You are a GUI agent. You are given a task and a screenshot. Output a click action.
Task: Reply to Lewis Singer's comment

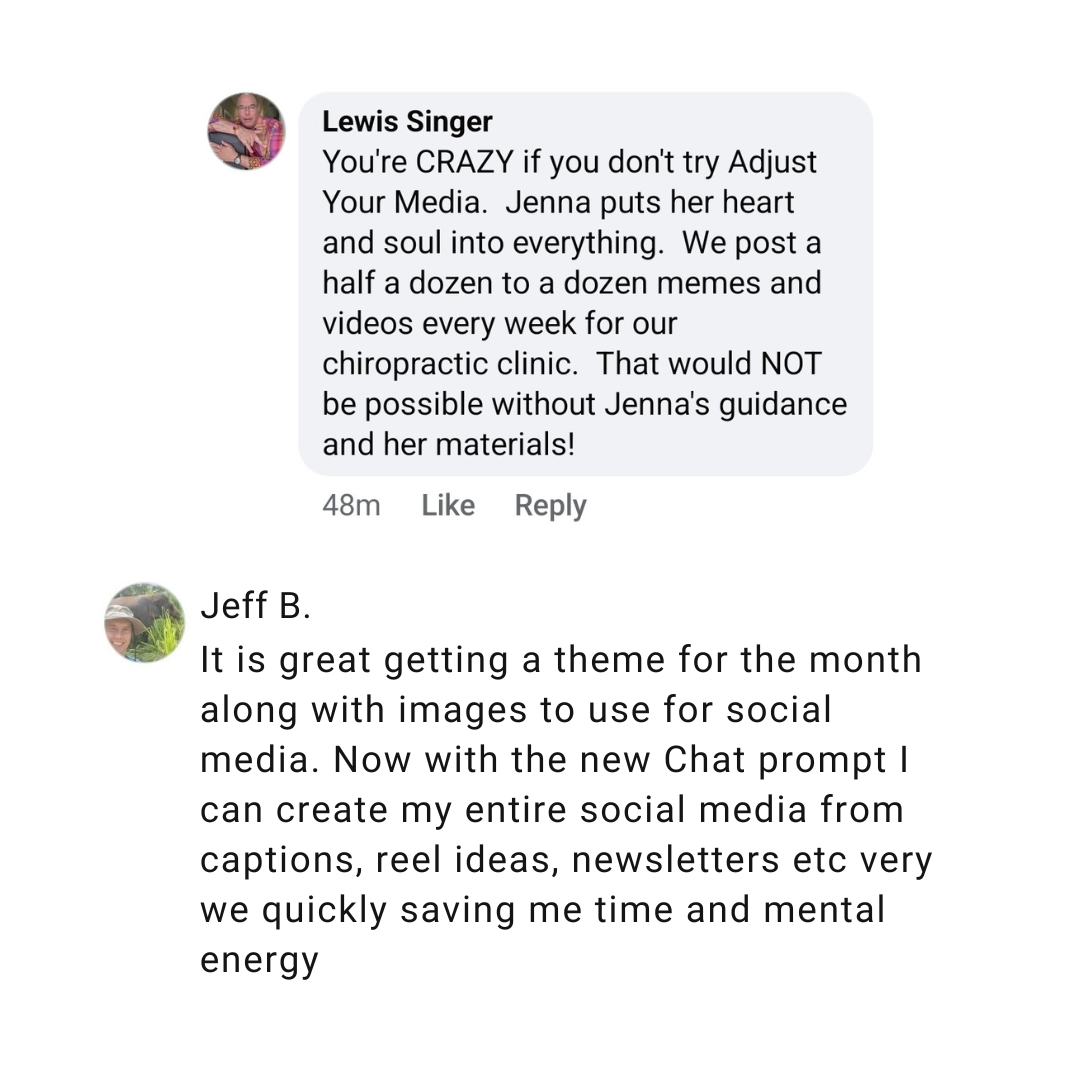(550, 506)
